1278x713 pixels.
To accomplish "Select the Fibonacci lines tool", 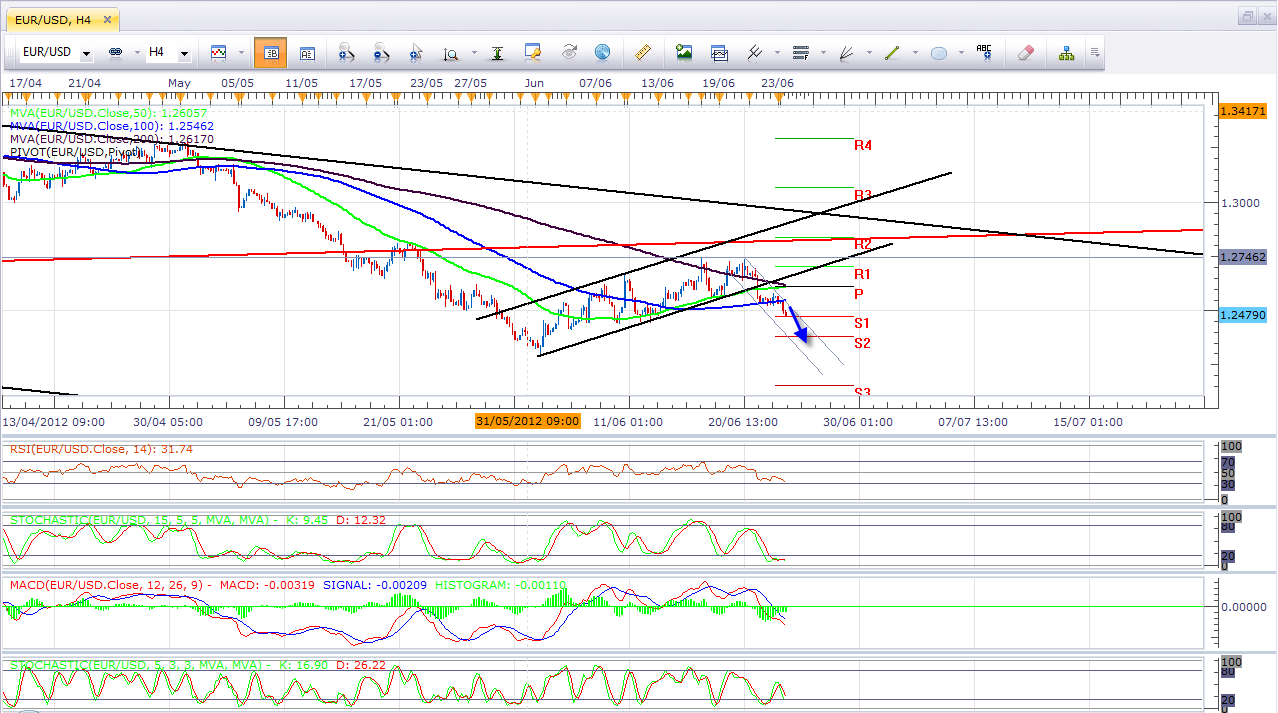I will [800, 52].
